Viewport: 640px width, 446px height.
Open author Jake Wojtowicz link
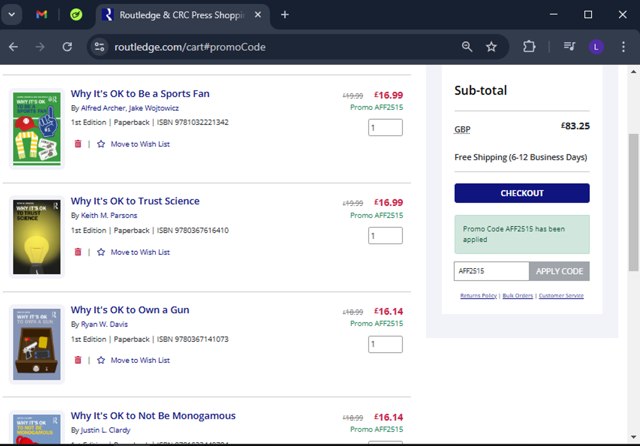tap(153, 108)
